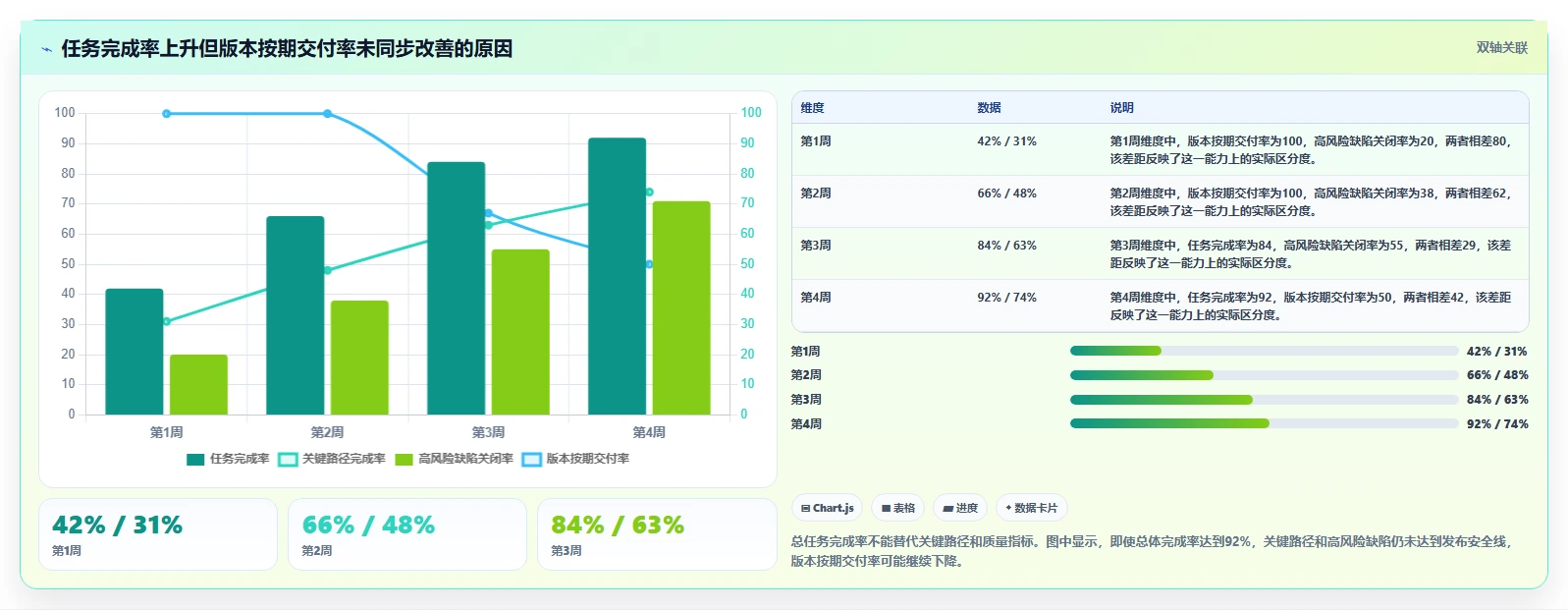Toggle the 高风险缺陷关闭率 legend entry
This screenshot has width=1568, height=610.
454,459
